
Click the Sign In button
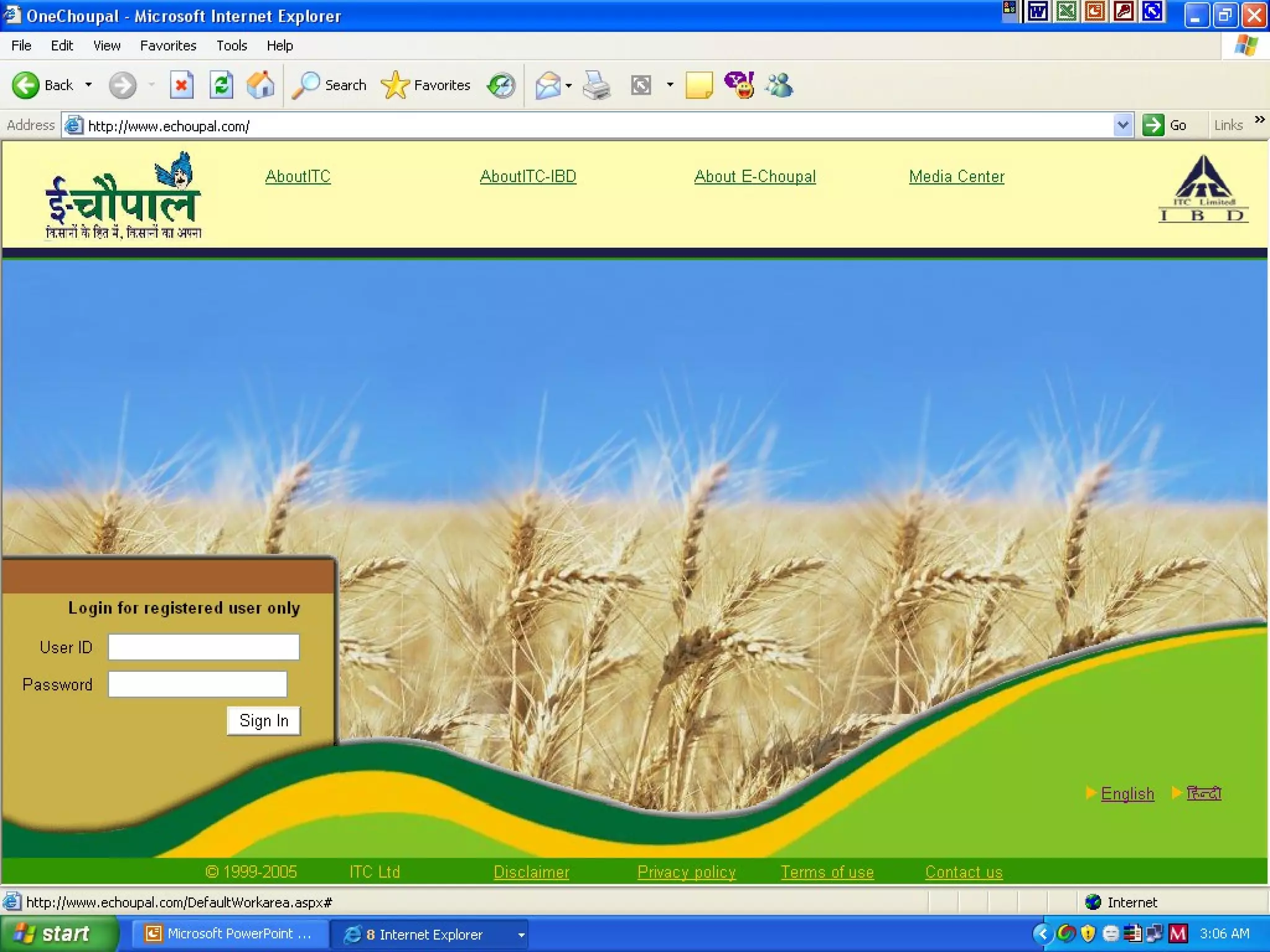[x=264, y=721]
